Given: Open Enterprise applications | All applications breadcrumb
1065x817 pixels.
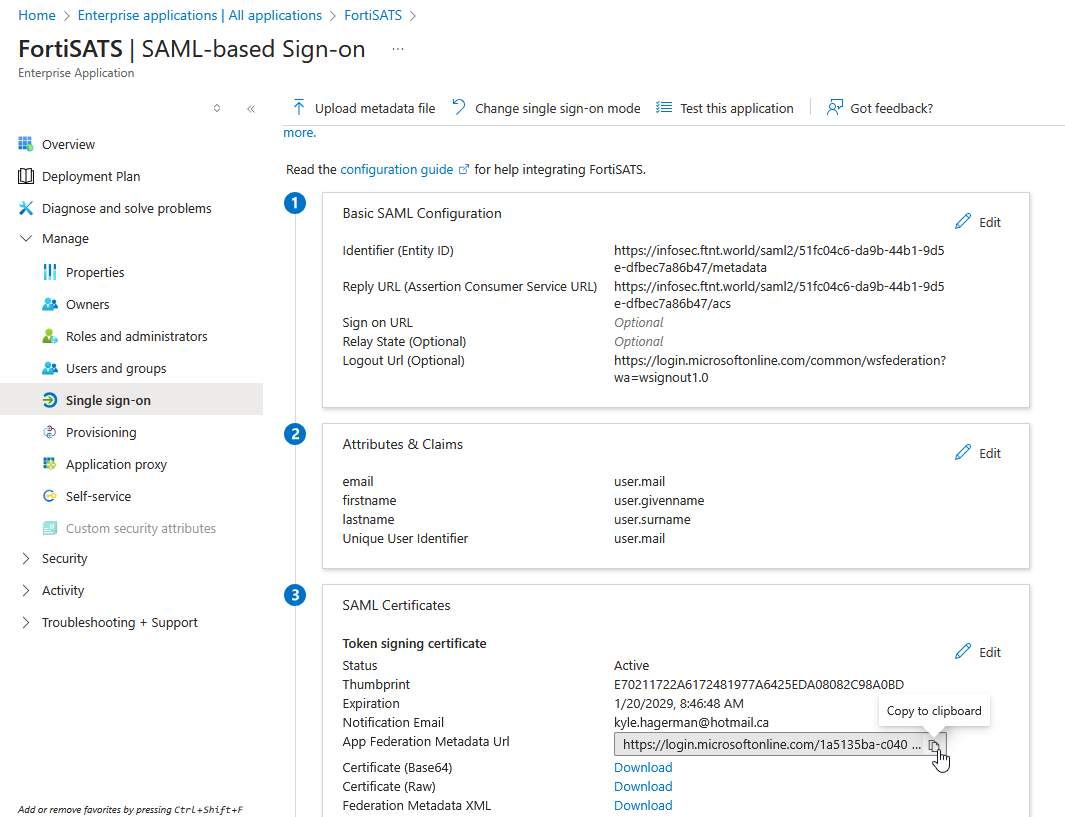Looking at the screenshot, I should pos(200,15).
